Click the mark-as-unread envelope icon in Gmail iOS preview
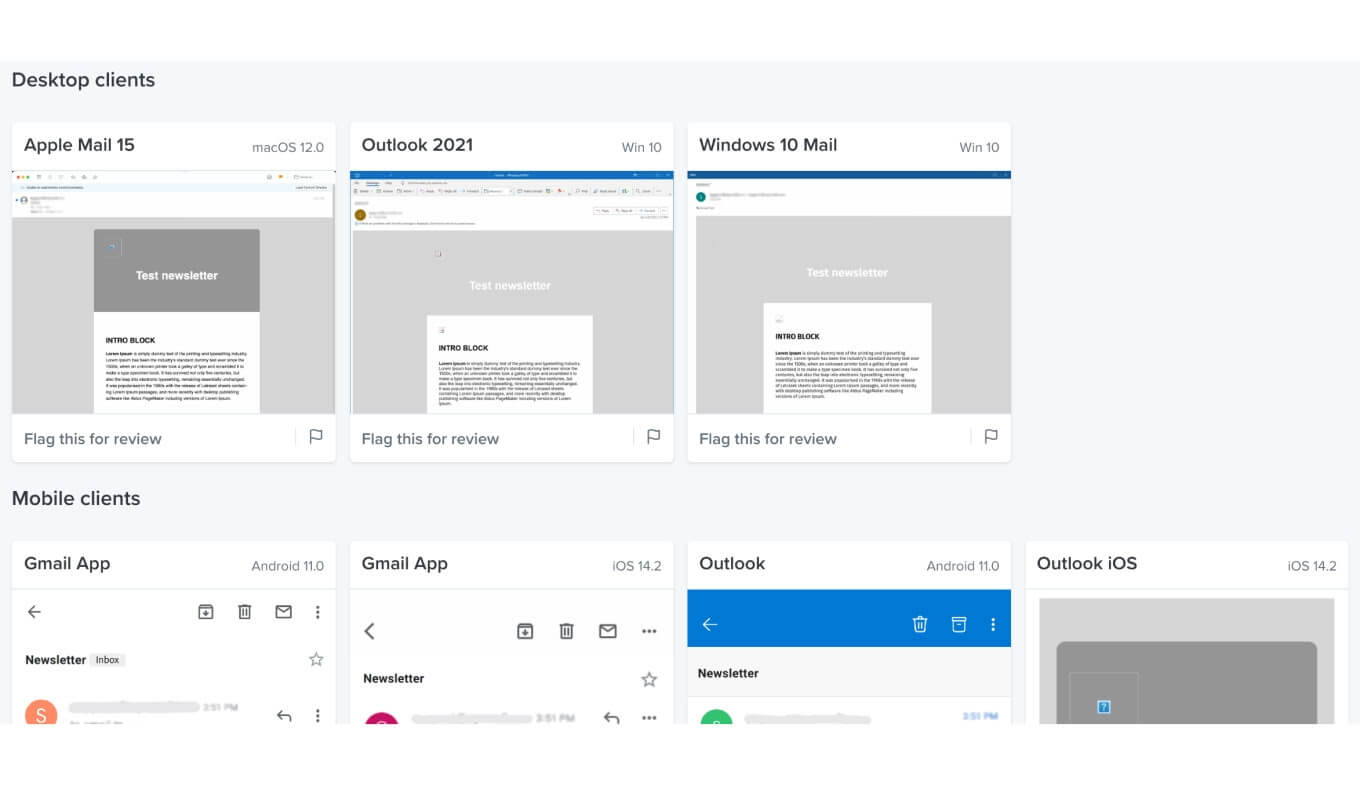The height and width of the screenshot is (785, 1360). 607,630
